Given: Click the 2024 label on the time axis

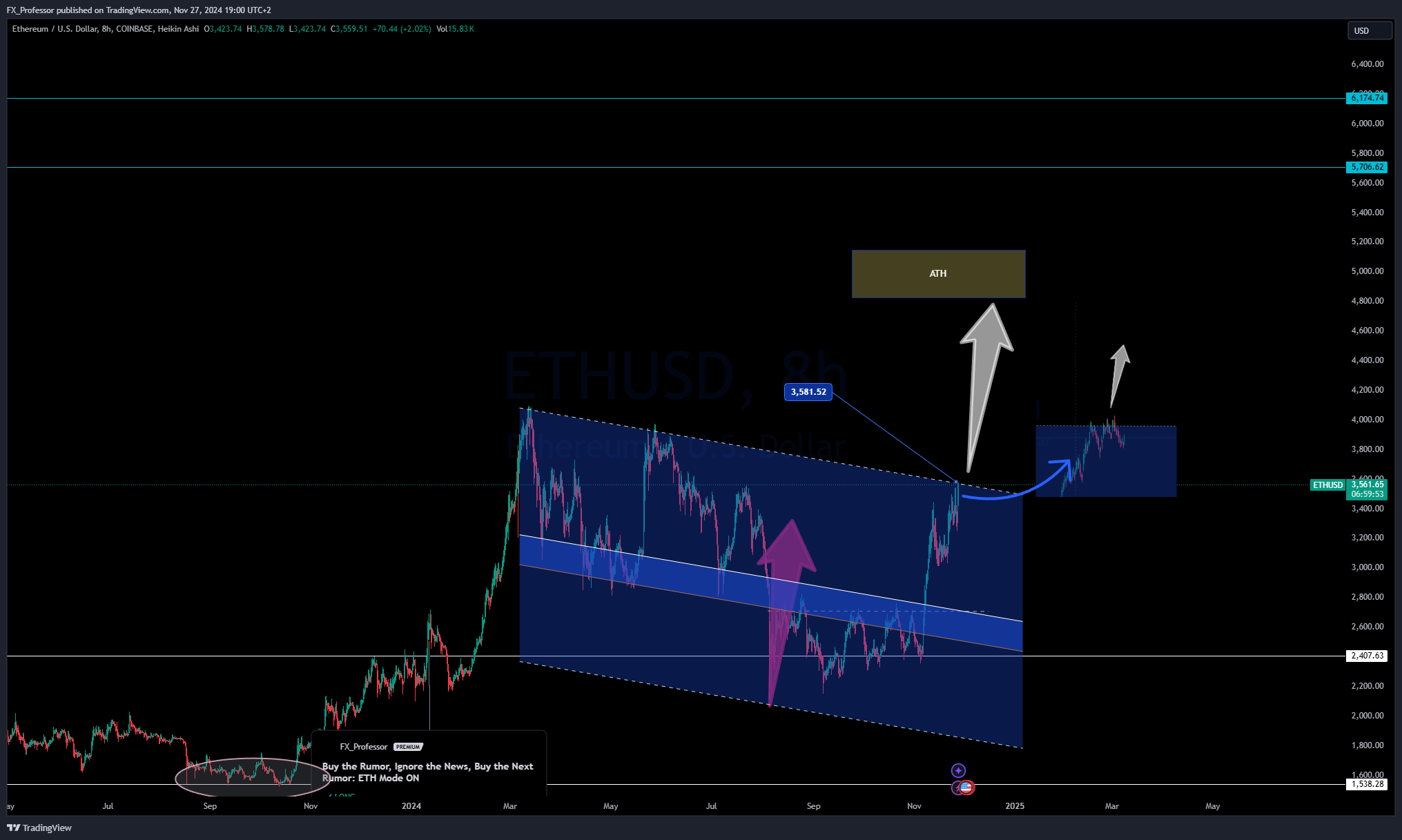Looking at the screenshot, I should coord(411,806).
